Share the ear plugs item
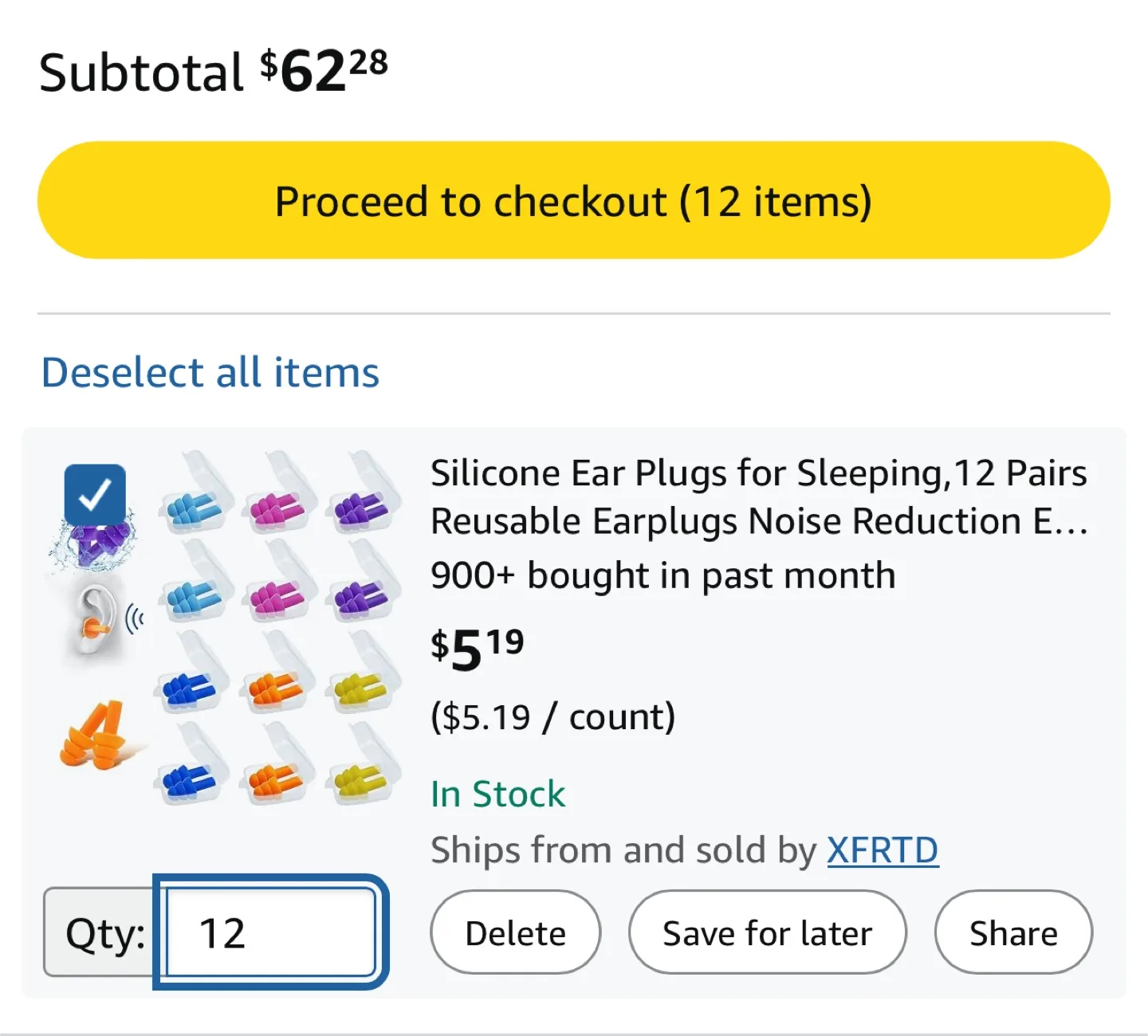This screenshot has height=1036, width=1148. 1012,932
